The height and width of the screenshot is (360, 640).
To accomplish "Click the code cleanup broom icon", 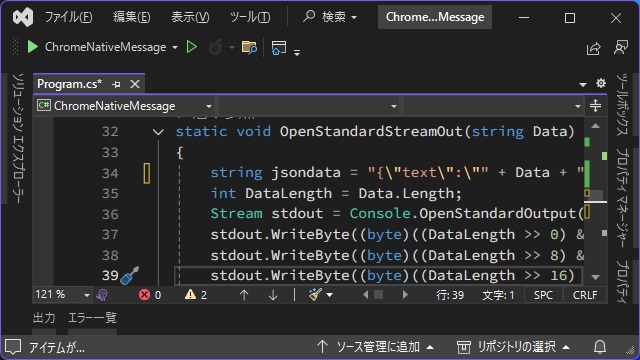I will pyautogui.click(x=315, y=294).
